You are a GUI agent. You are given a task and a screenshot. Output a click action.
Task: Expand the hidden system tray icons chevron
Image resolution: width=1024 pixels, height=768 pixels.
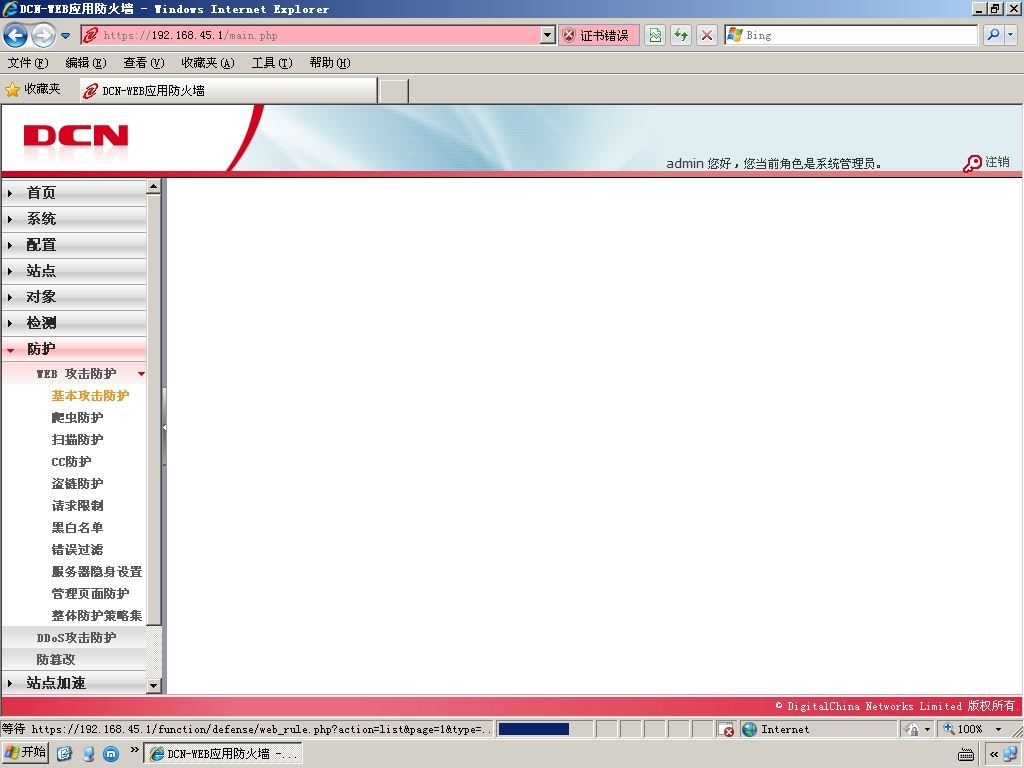pos(994,754)
